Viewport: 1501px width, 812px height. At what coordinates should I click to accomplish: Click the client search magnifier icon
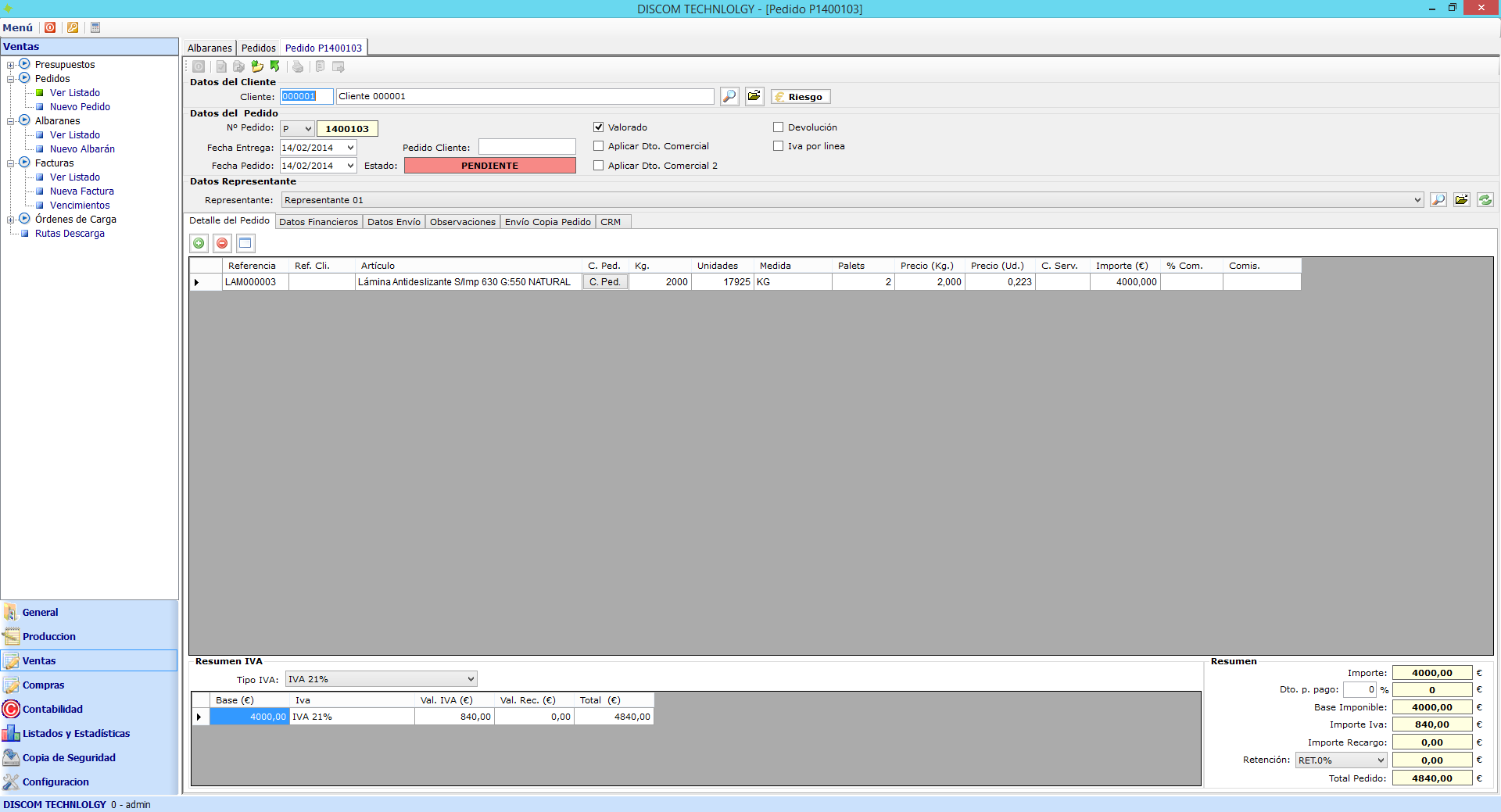729,97
